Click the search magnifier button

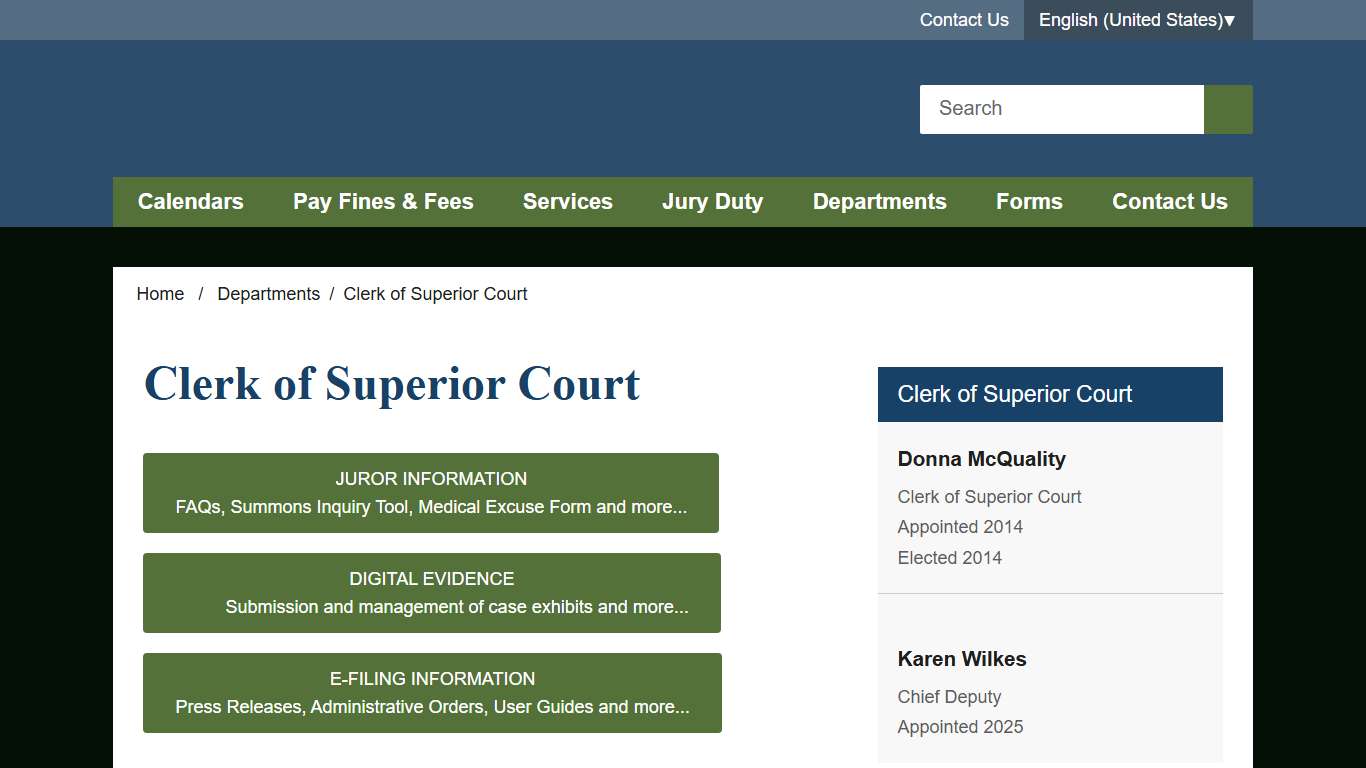(x=1227, y=109)
